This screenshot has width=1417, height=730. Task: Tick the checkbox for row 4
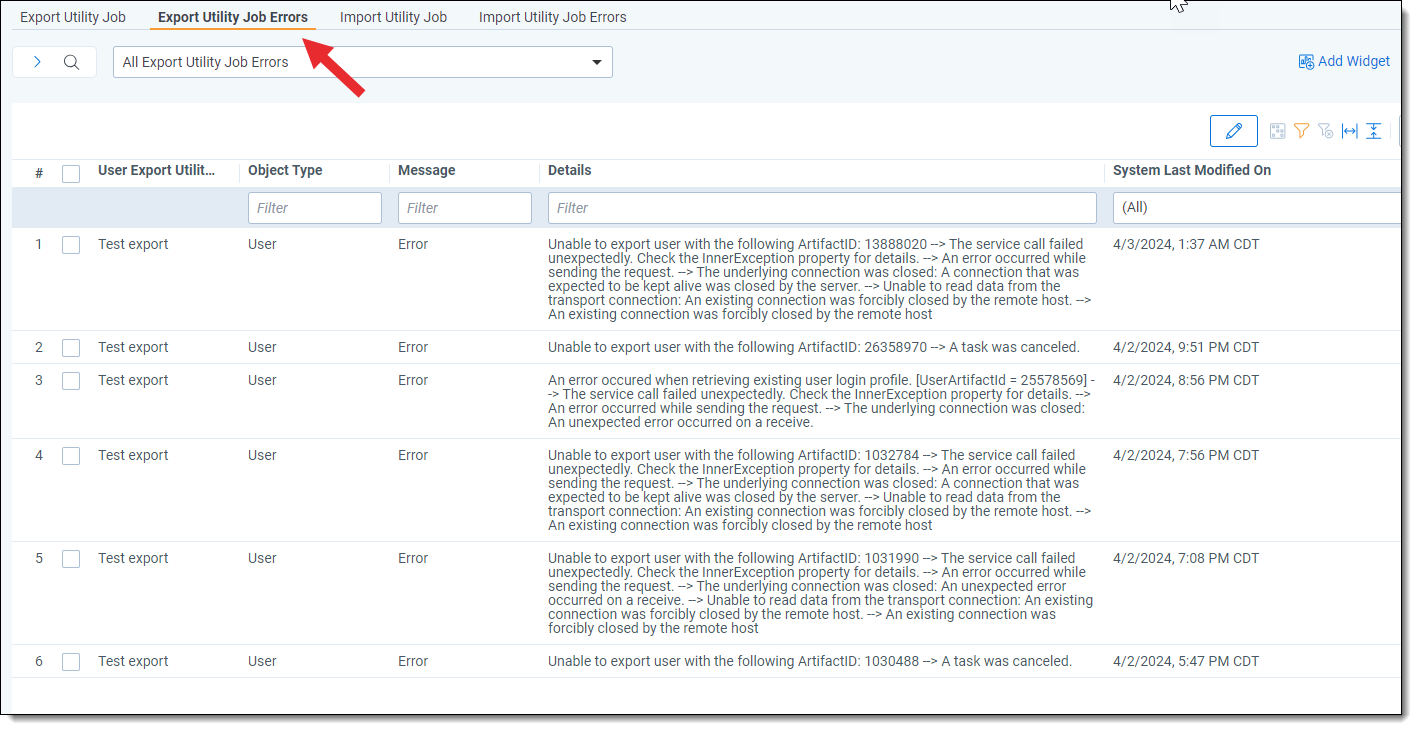(x=71, y=456)
